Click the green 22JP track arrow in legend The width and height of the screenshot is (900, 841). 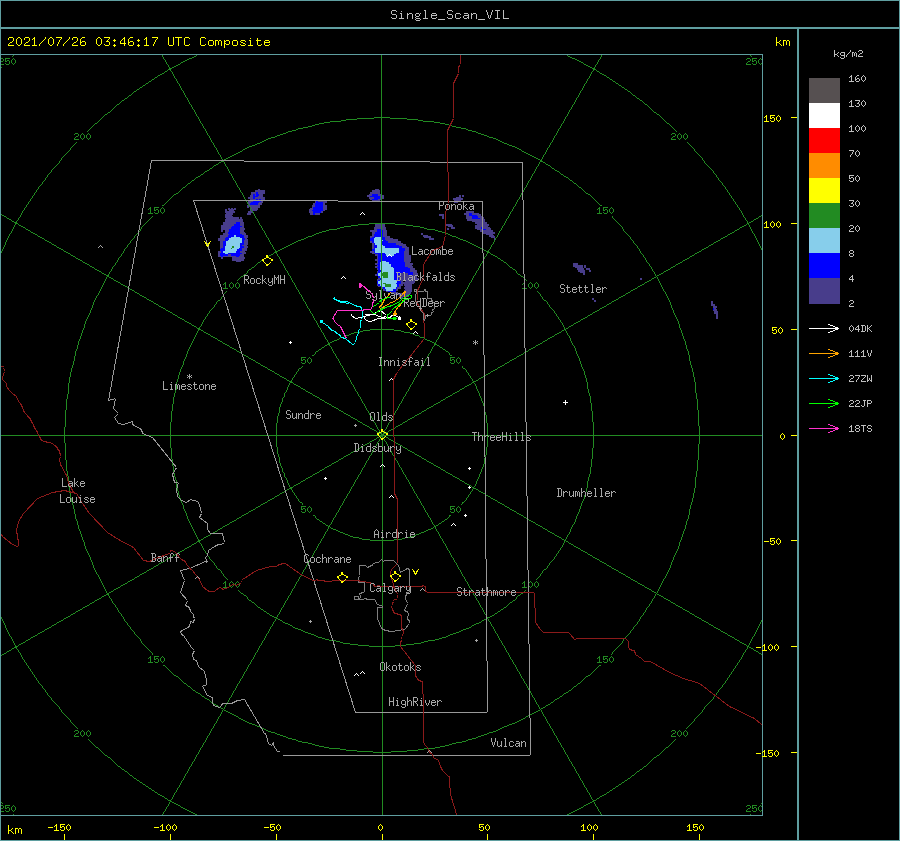point(824,404)
